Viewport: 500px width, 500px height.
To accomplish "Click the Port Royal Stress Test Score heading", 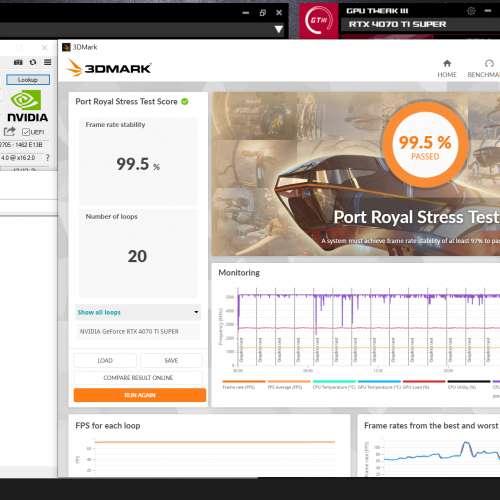I will (x=126, y=101).
